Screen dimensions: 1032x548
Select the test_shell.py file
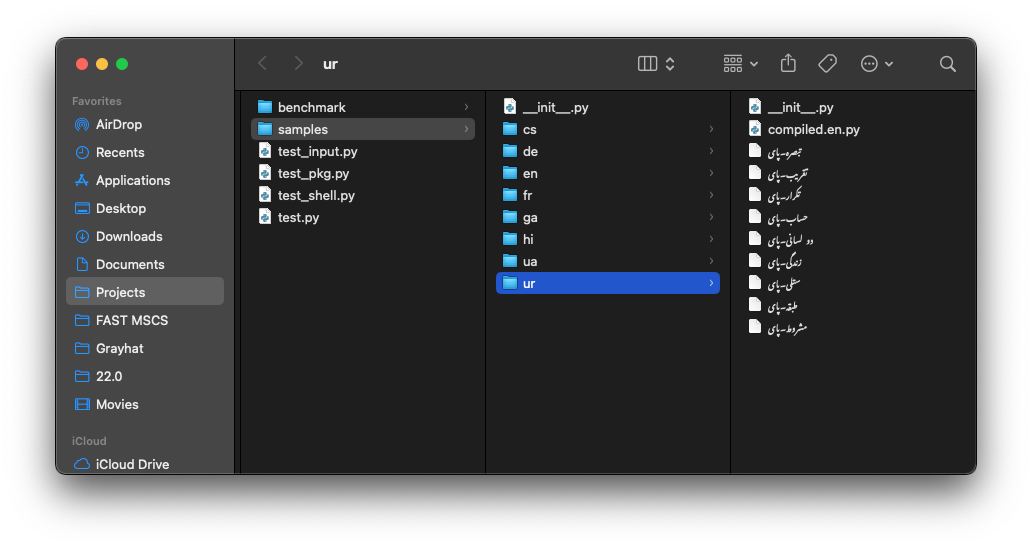(316, 195)
